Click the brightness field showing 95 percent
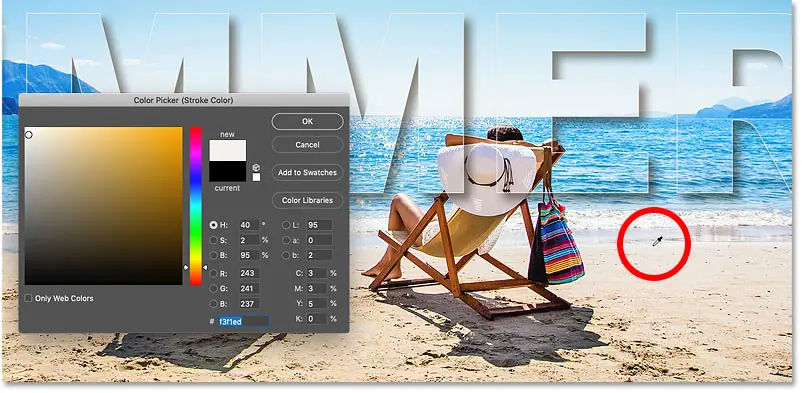This screenshot has height=393, width=802. [x=249, y=255]
